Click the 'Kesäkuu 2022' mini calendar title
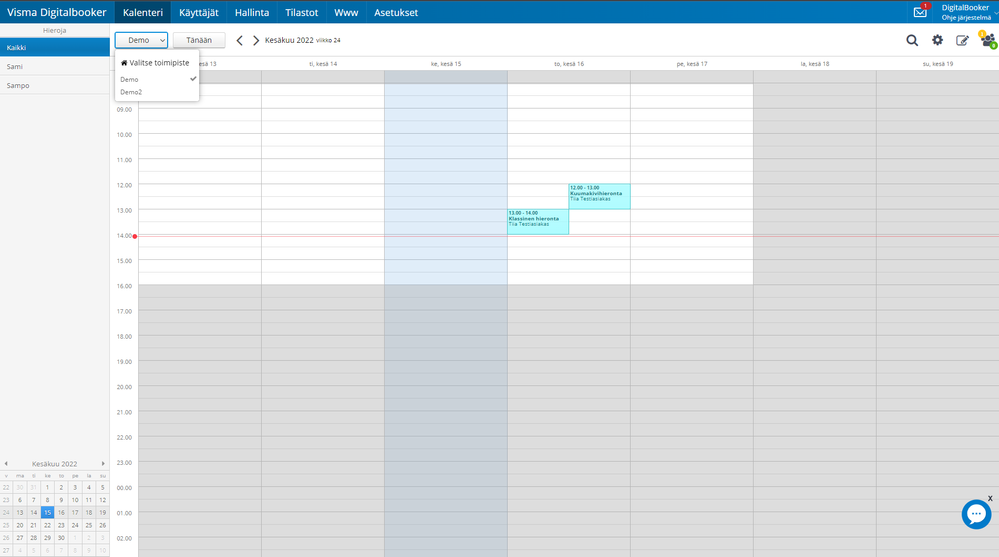Screen dimensions: 999x557 point(55,464)
